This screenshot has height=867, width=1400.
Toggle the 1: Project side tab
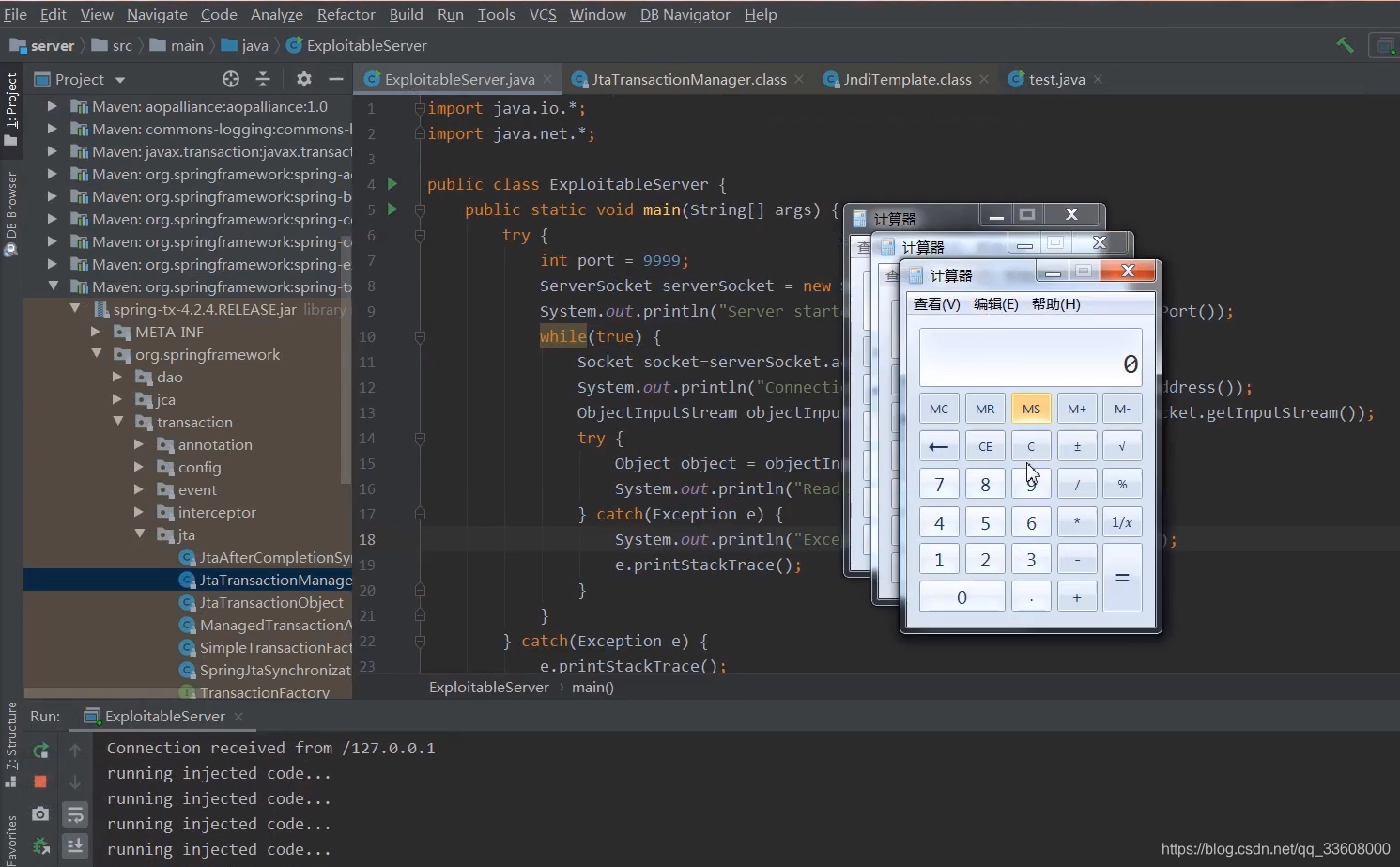[x=11, y=108]
